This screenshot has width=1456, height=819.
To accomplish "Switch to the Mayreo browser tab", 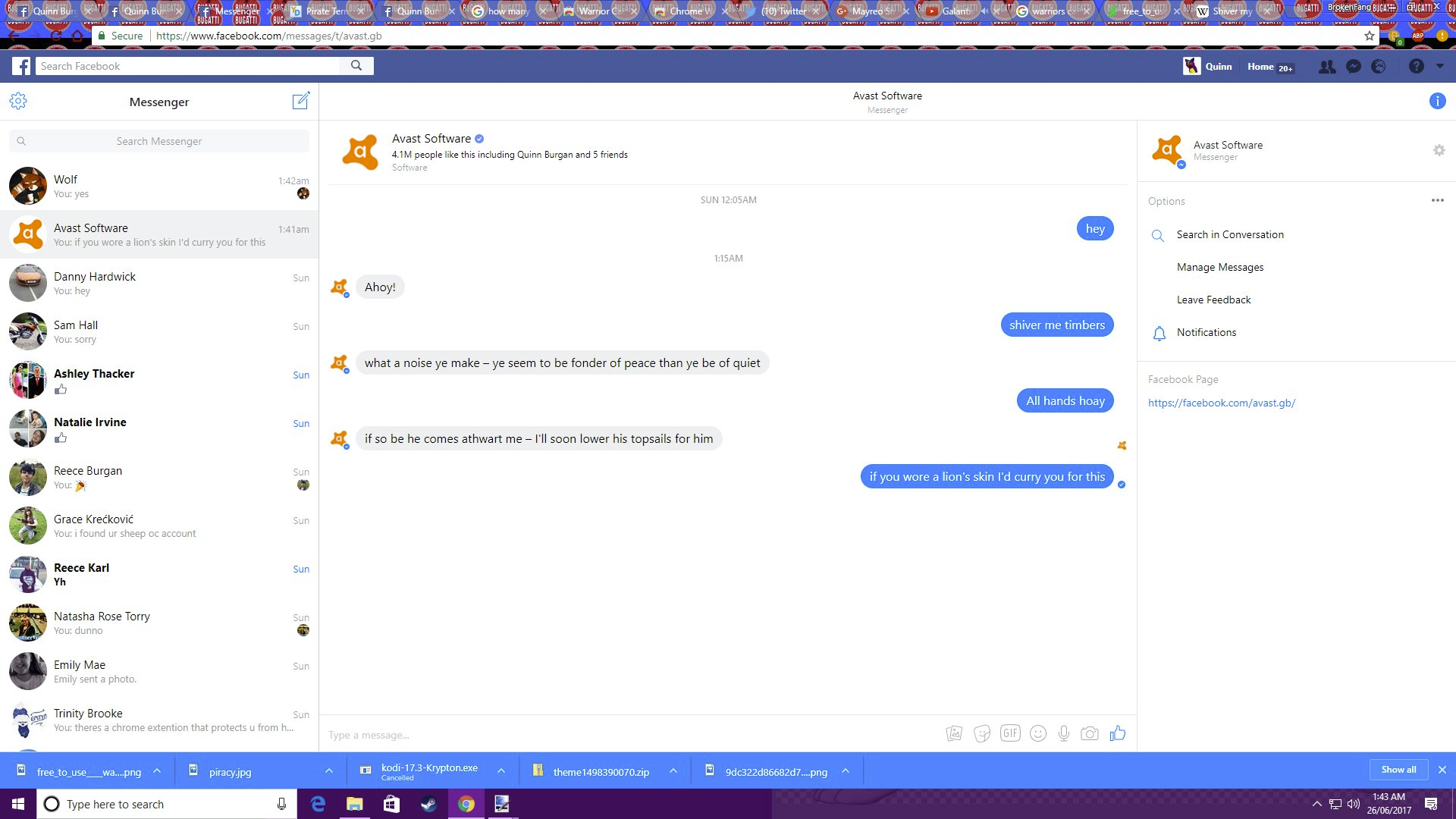I will click(872, 11).
